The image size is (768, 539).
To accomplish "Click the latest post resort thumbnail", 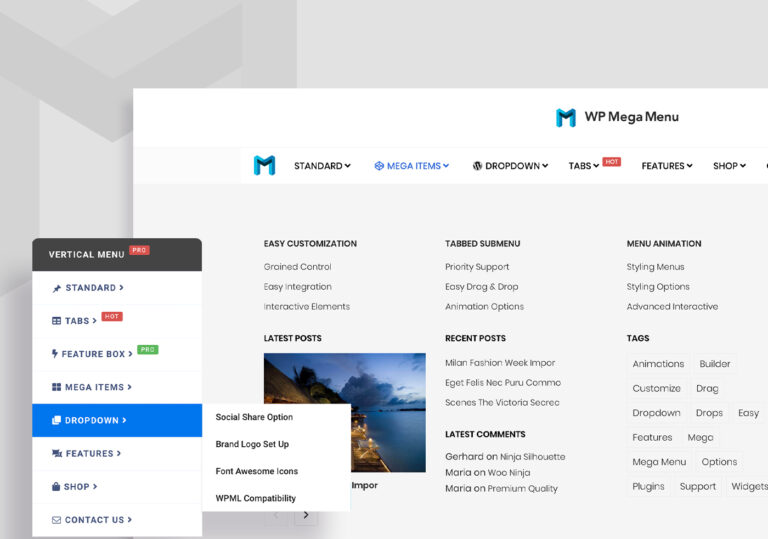I will point(344,412).
